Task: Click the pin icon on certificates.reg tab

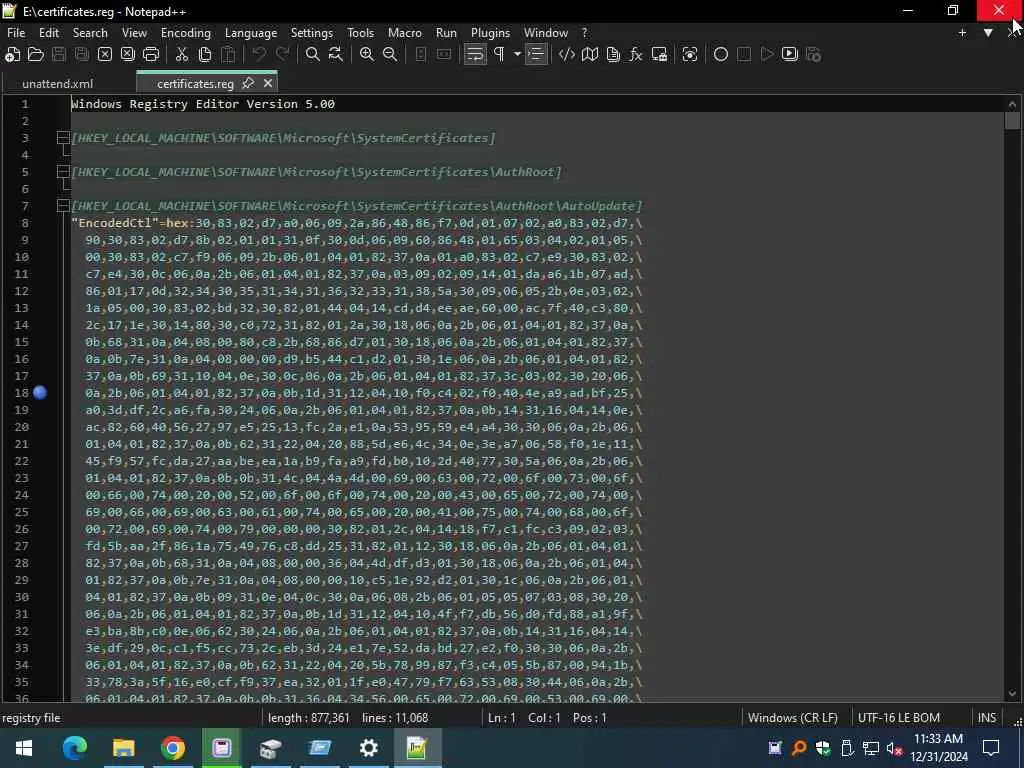Action: pos(248,83)
